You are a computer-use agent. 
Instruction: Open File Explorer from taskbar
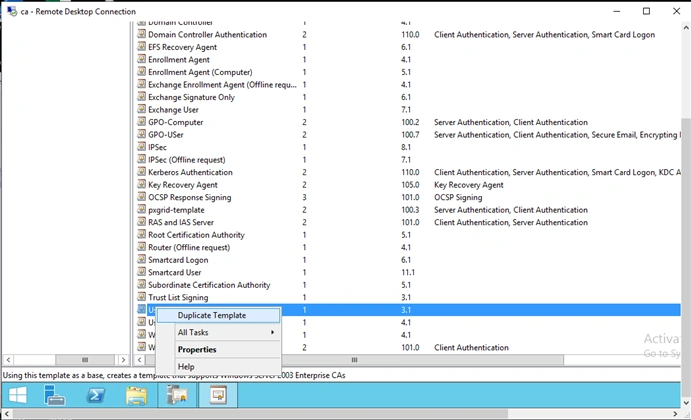click(136, 394)
